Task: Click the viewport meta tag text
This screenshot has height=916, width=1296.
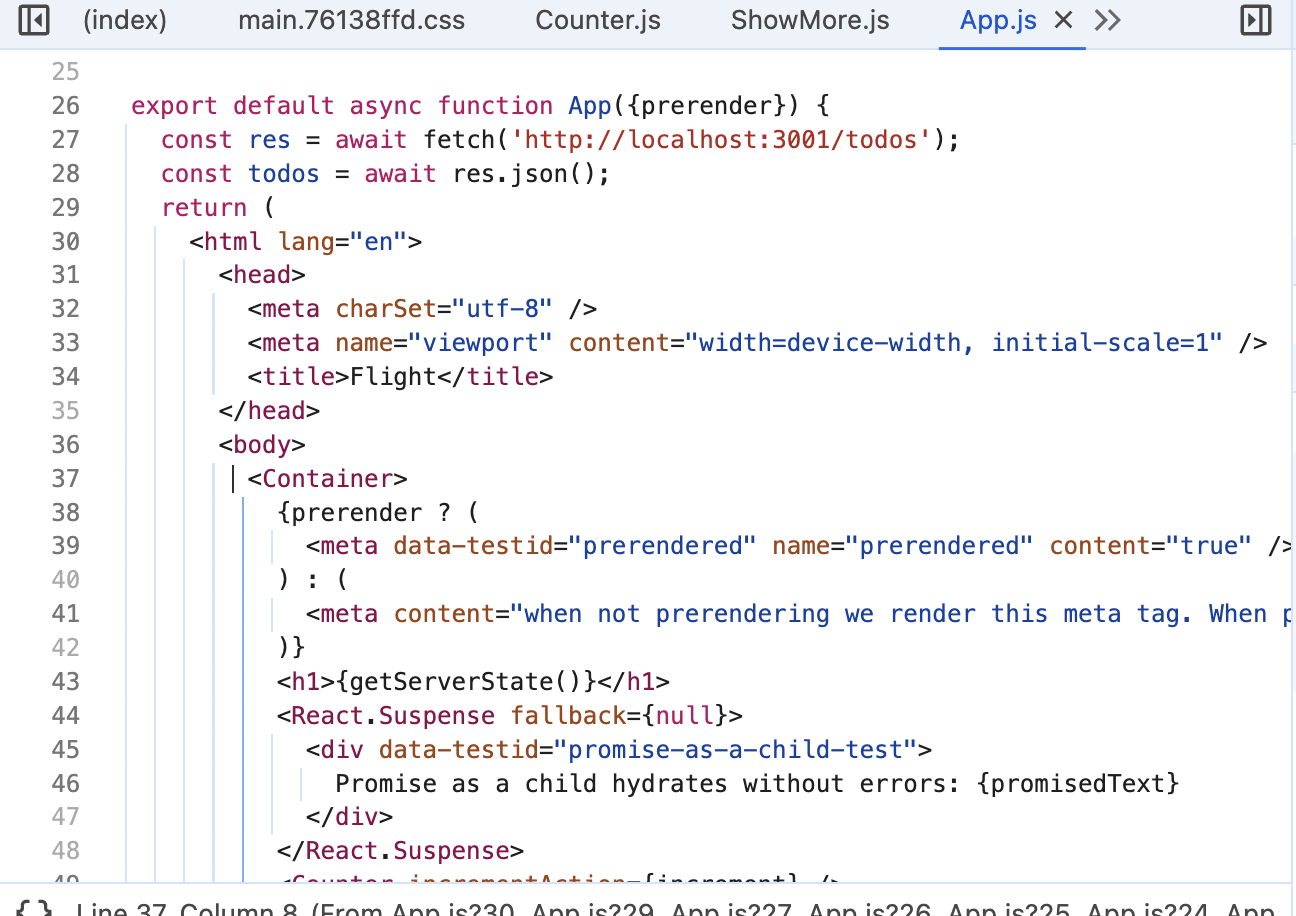Action: (757, 343)
